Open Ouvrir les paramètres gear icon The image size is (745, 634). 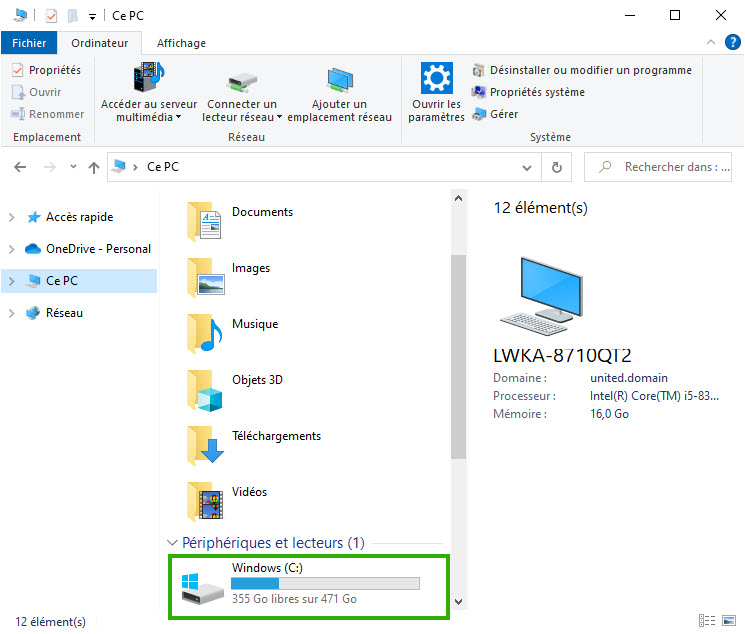[x=437, y=78]
